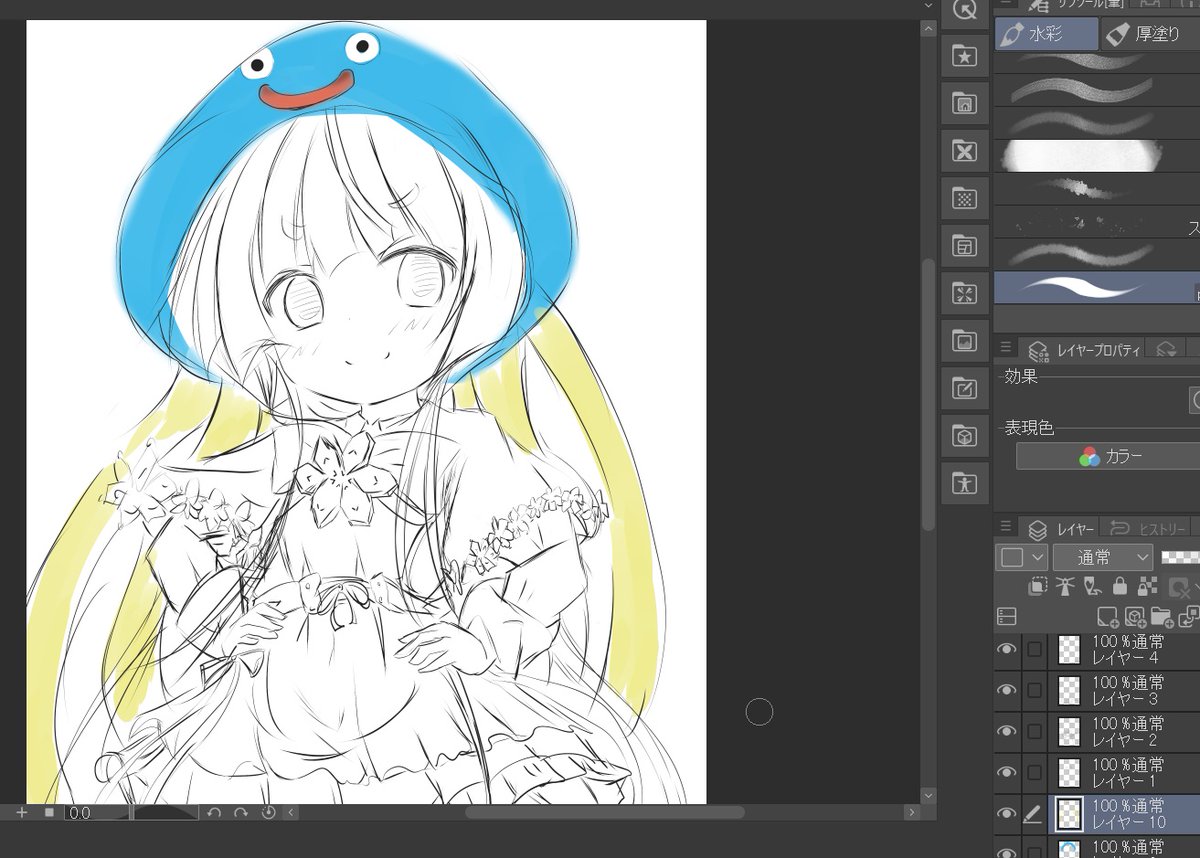Open the favorites star material folder icon
Screen dimensions: 1200x858
coord(965,56)
